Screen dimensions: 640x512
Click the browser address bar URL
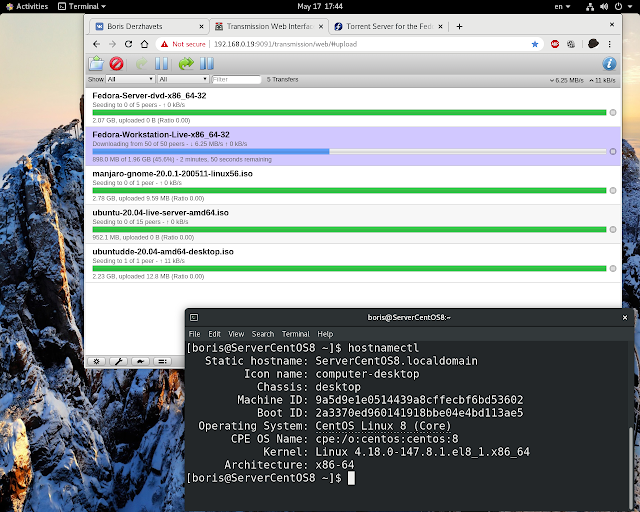coord(285,44)
